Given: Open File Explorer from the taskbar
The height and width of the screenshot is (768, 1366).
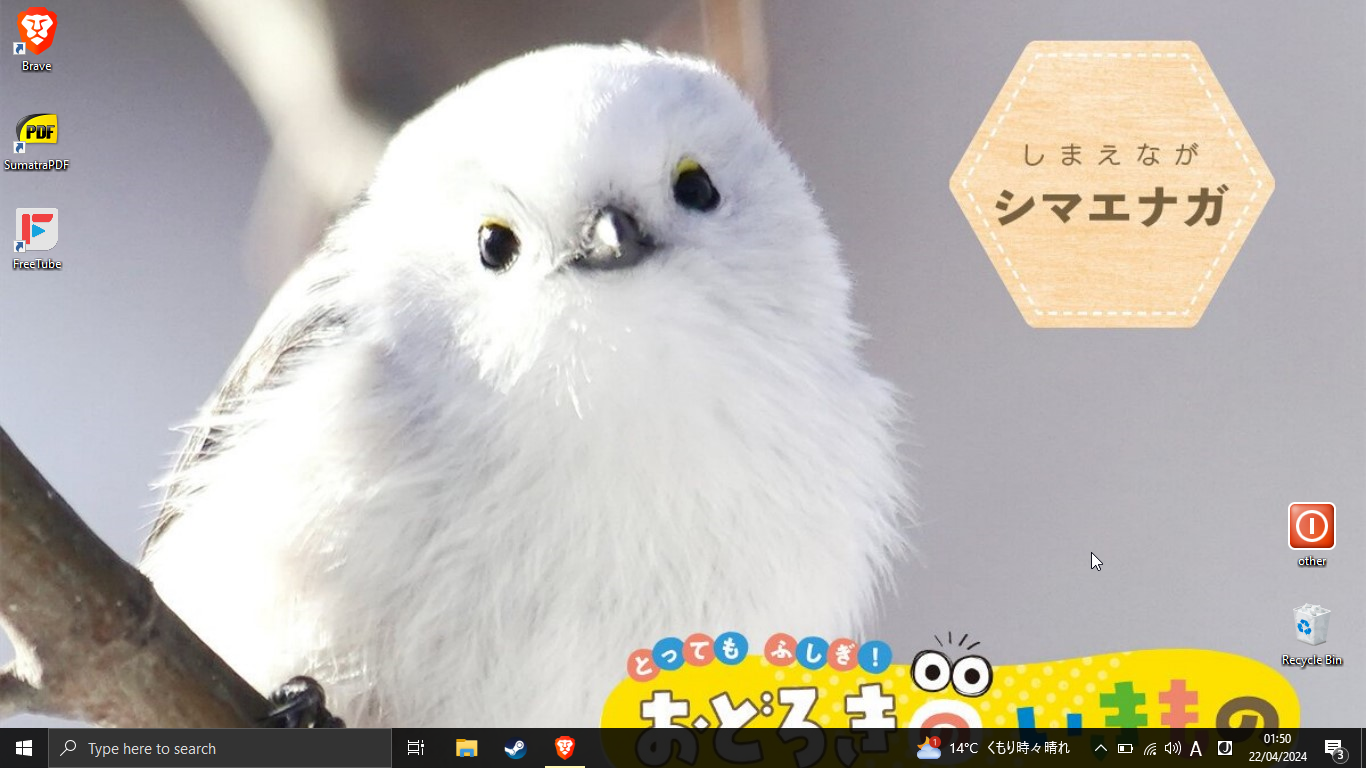Looking at the screenshot, I should (466, 748).
